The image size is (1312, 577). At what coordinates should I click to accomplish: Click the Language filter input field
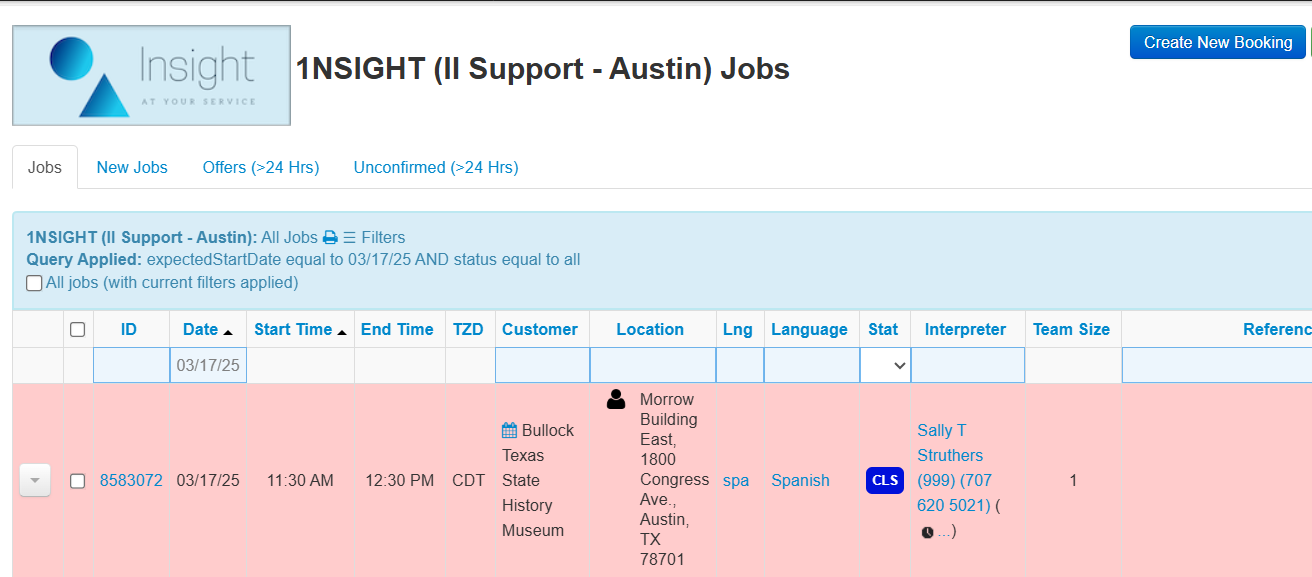click(812, 366)
